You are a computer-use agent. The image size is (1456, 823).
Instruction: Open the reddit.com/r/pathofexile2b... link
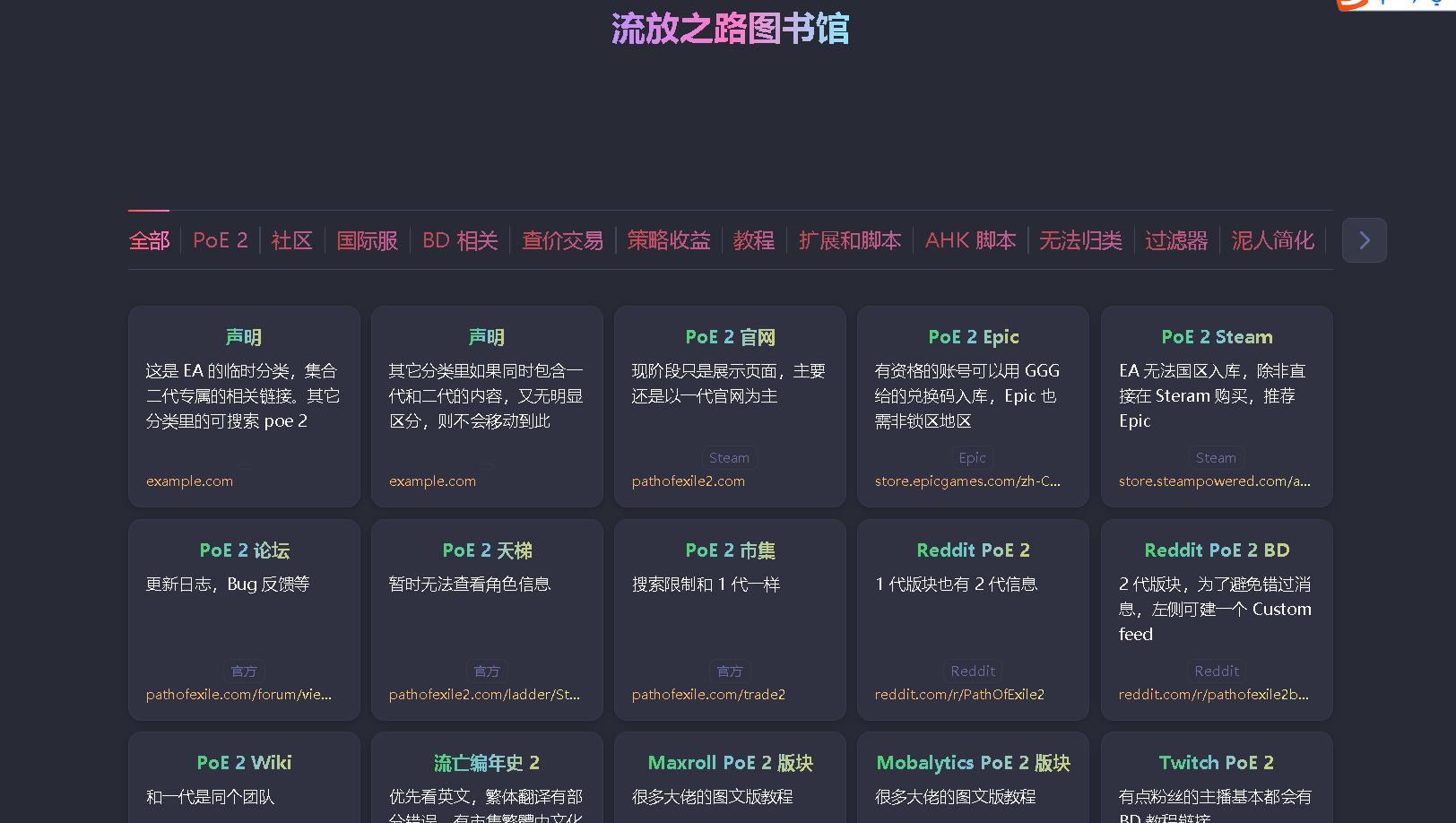(1213, 695)
